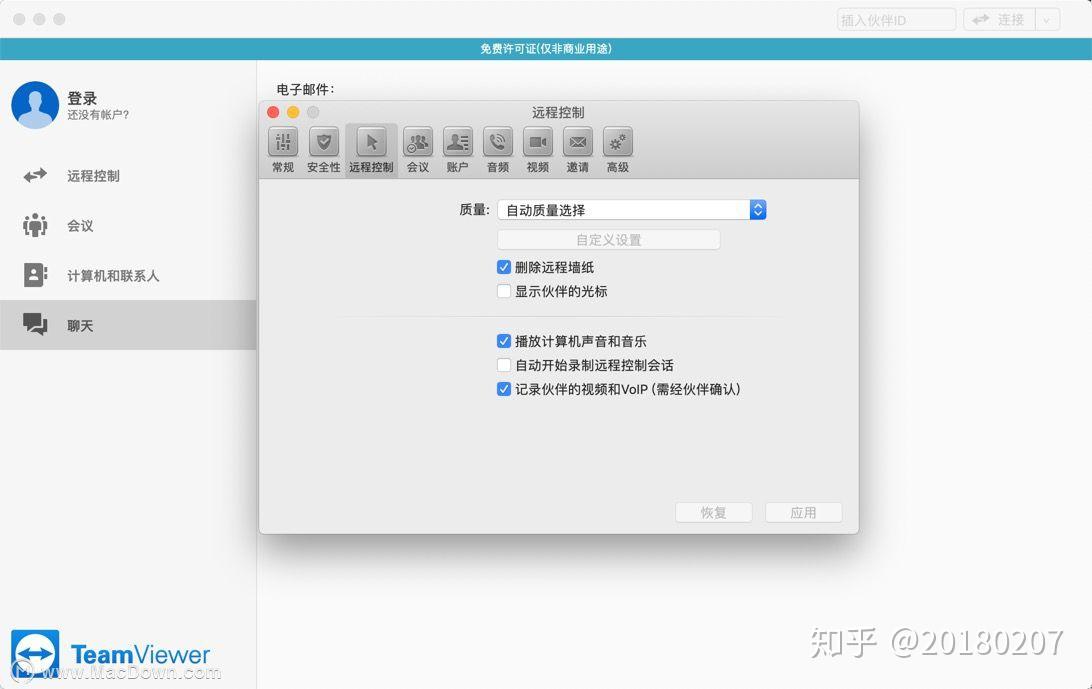Click the 应用 (Apply) button
The image size is (1092, 689).
tap(803, 512)
